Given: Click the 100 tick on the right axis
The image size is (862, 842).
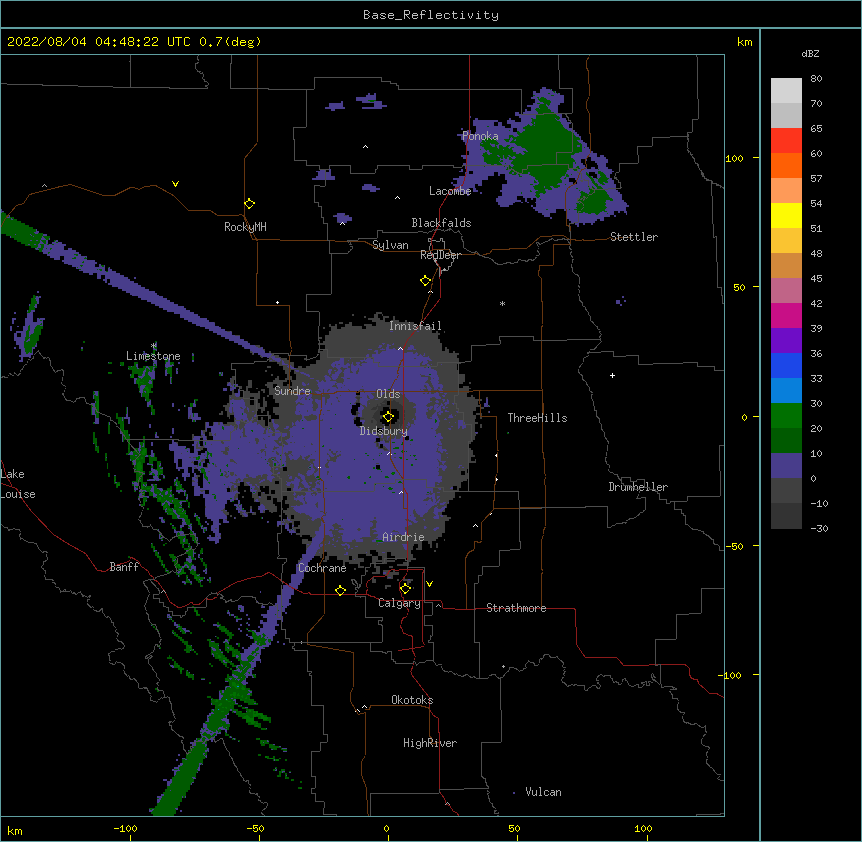Looking at the screenshot, I should point(734,158).
